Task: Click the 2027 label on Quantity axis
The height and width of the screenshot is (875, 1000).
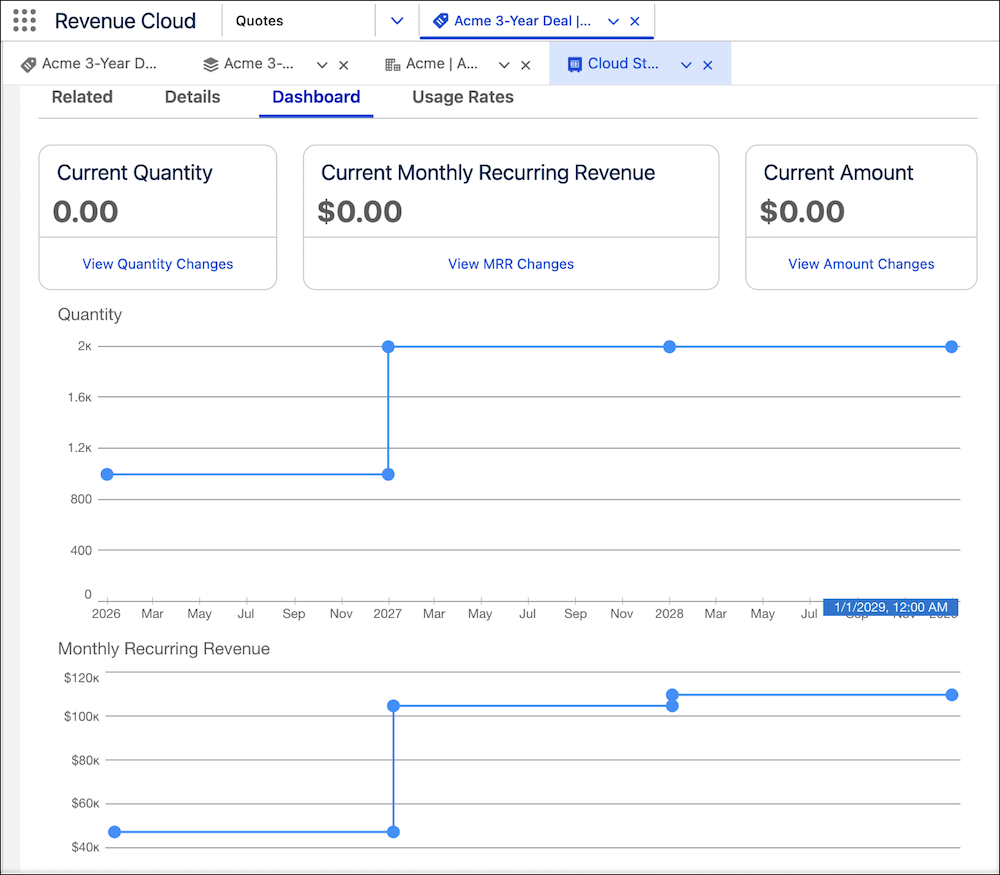Action: [x=387, y=614]
